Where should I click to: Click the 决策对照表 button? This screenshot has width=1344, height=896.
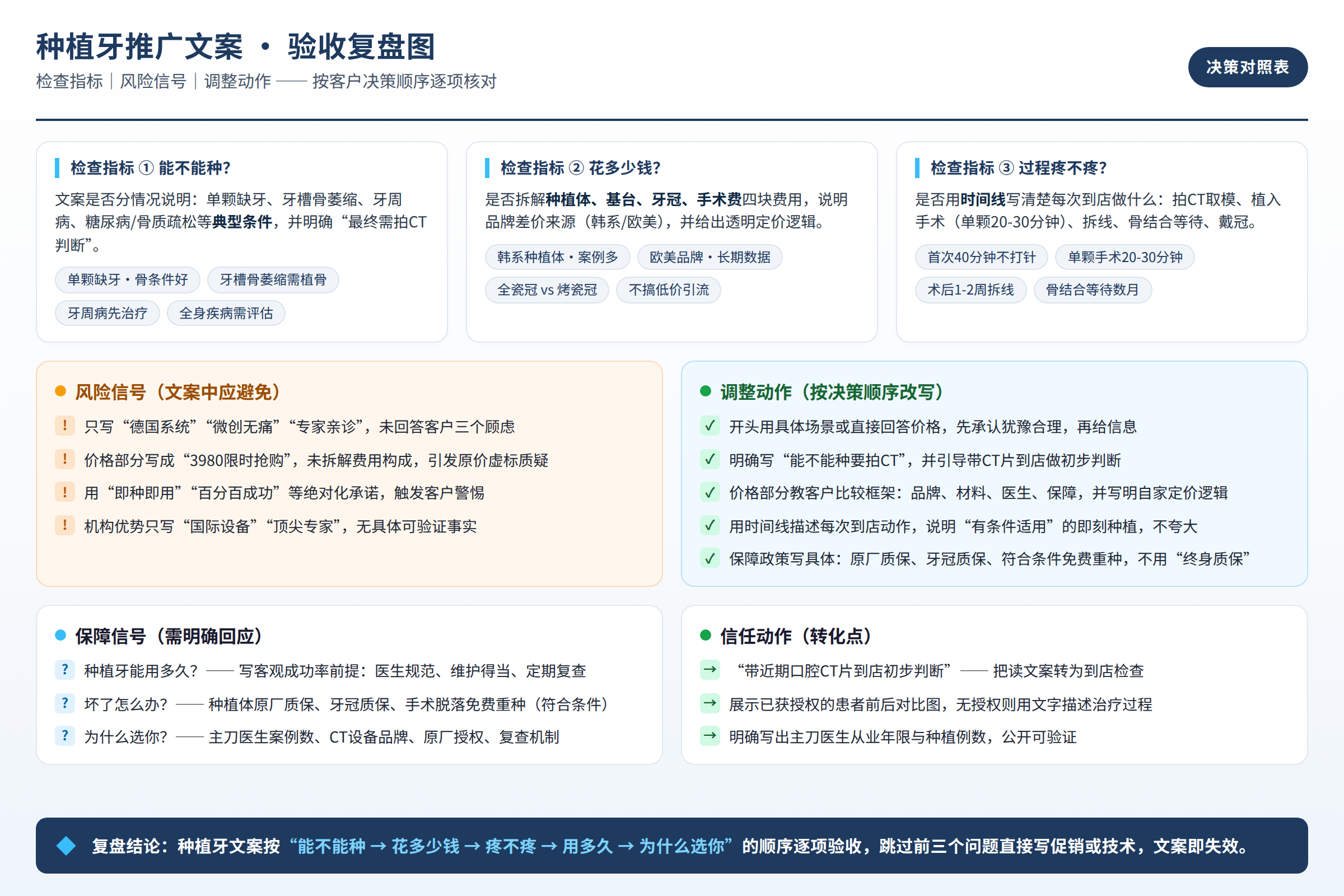click(1248, 67)
